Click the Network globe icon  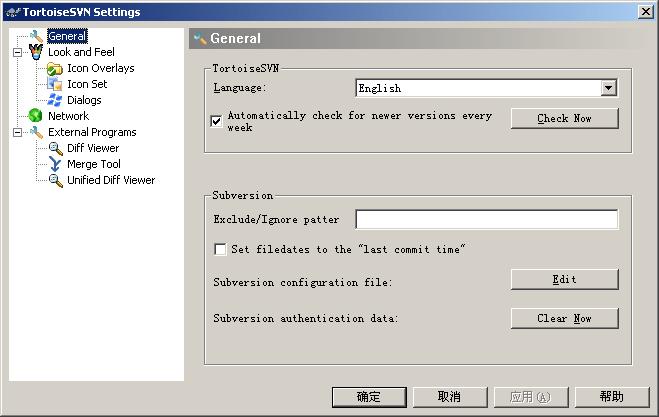(x=36, y=116)
